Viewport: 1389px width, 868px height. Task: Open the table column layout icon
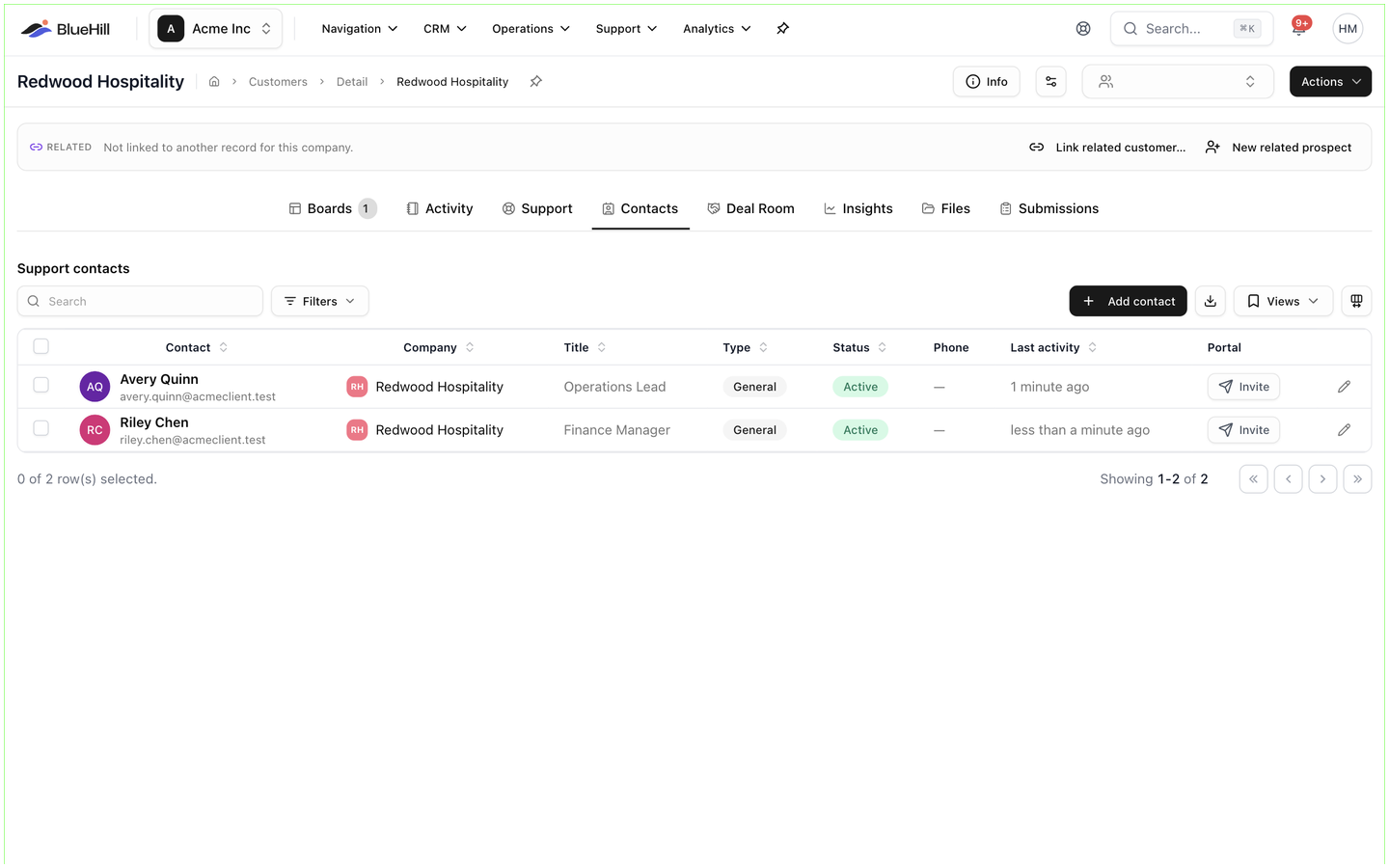[1356, 301]
